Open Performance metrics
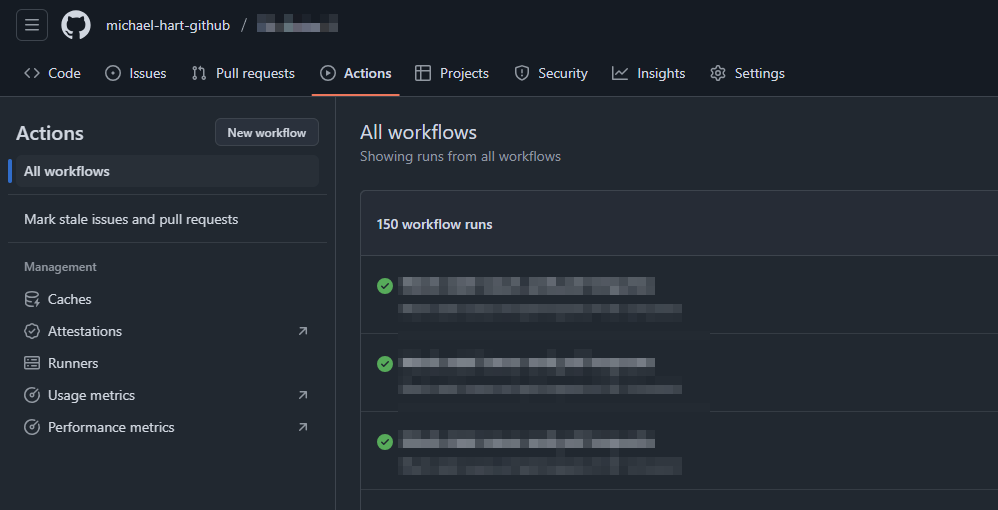 point(111,427)
